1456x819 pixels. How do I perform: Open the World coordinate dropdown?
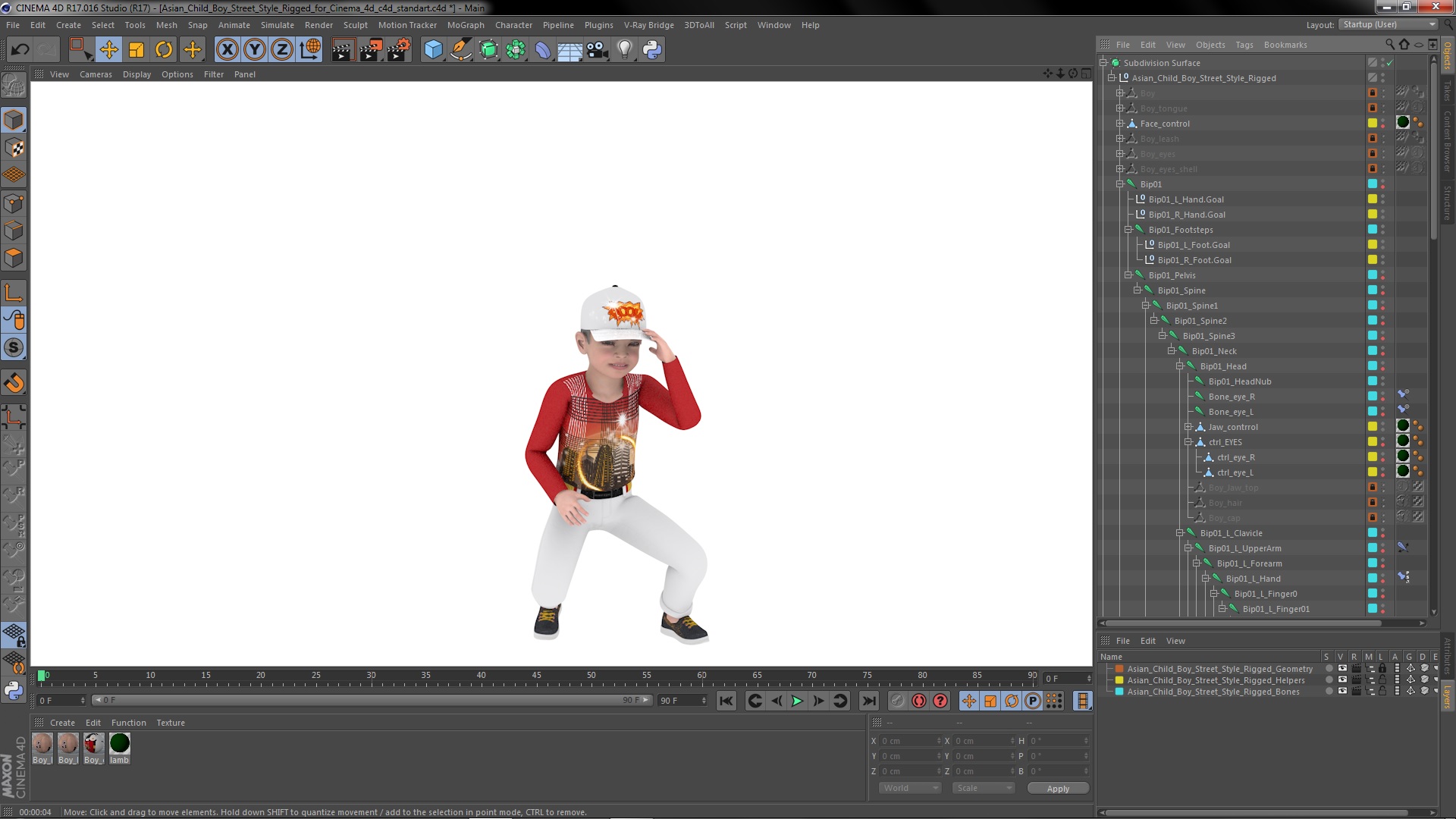(910, 788)
